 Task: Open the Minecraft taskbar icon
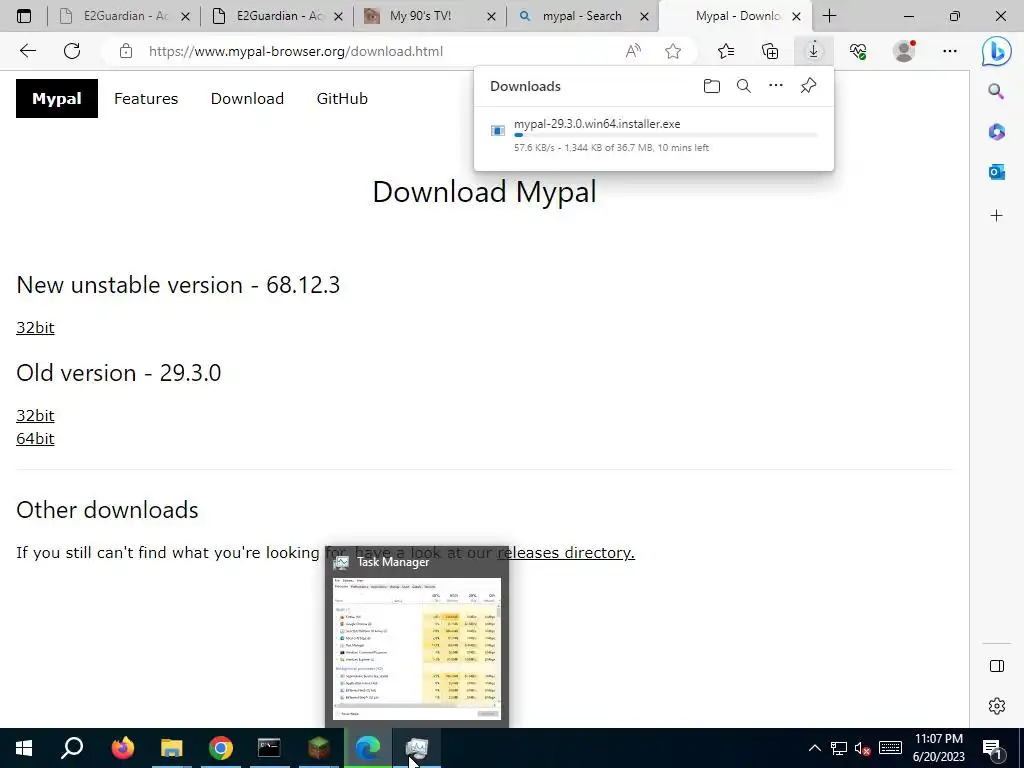(319, 748)
